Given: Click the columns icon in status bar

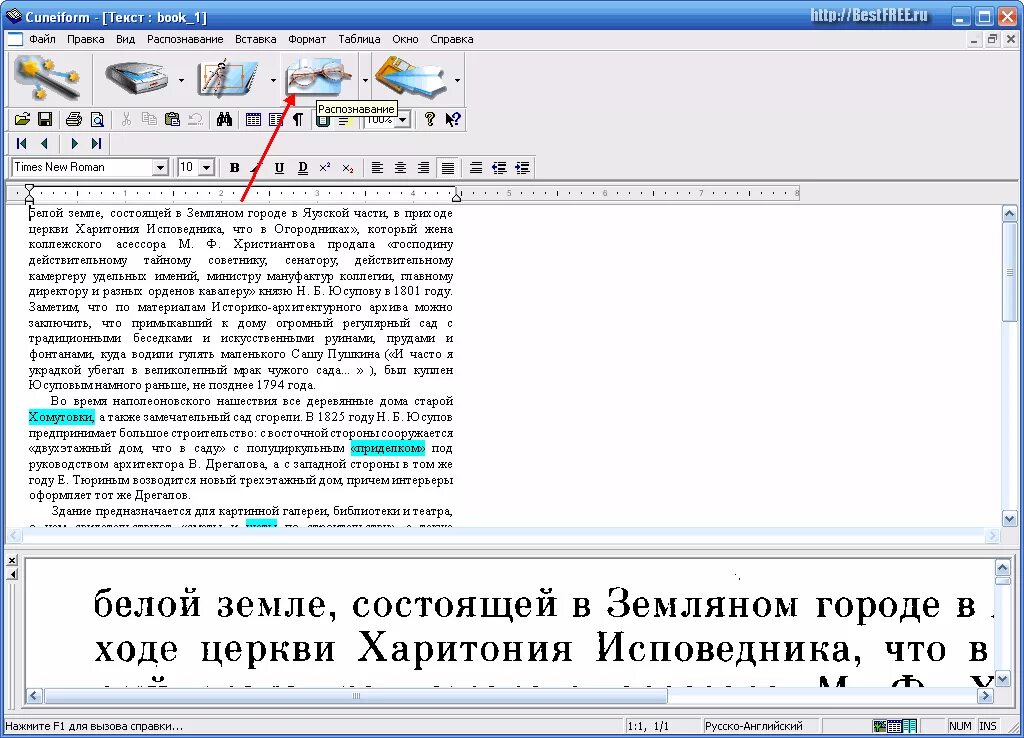Looking at the screenshot, I should click(910, 726).
